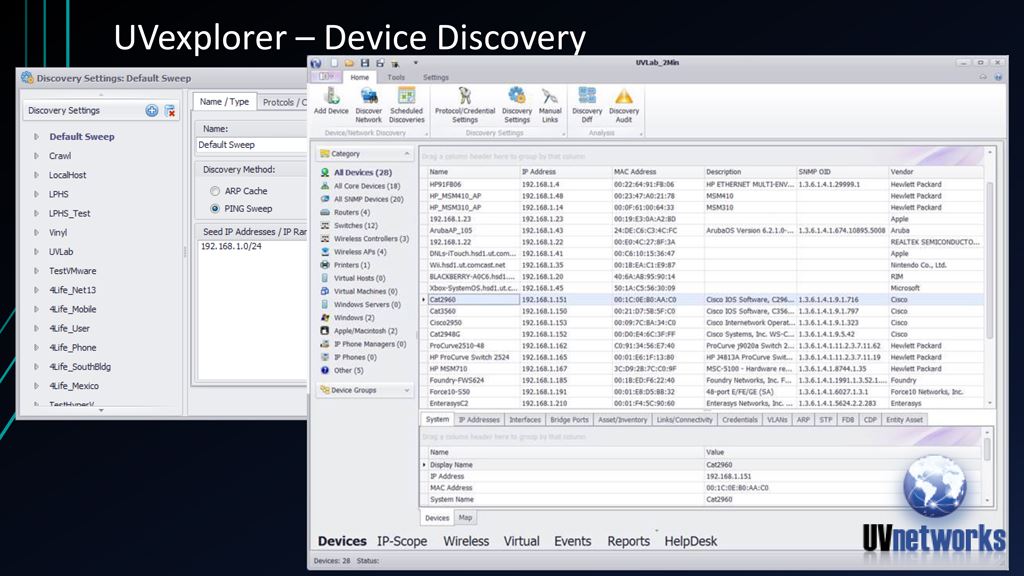
Task: Select All Core Devices (18) category
Action: pyautogui.click(x=366, y=186)
